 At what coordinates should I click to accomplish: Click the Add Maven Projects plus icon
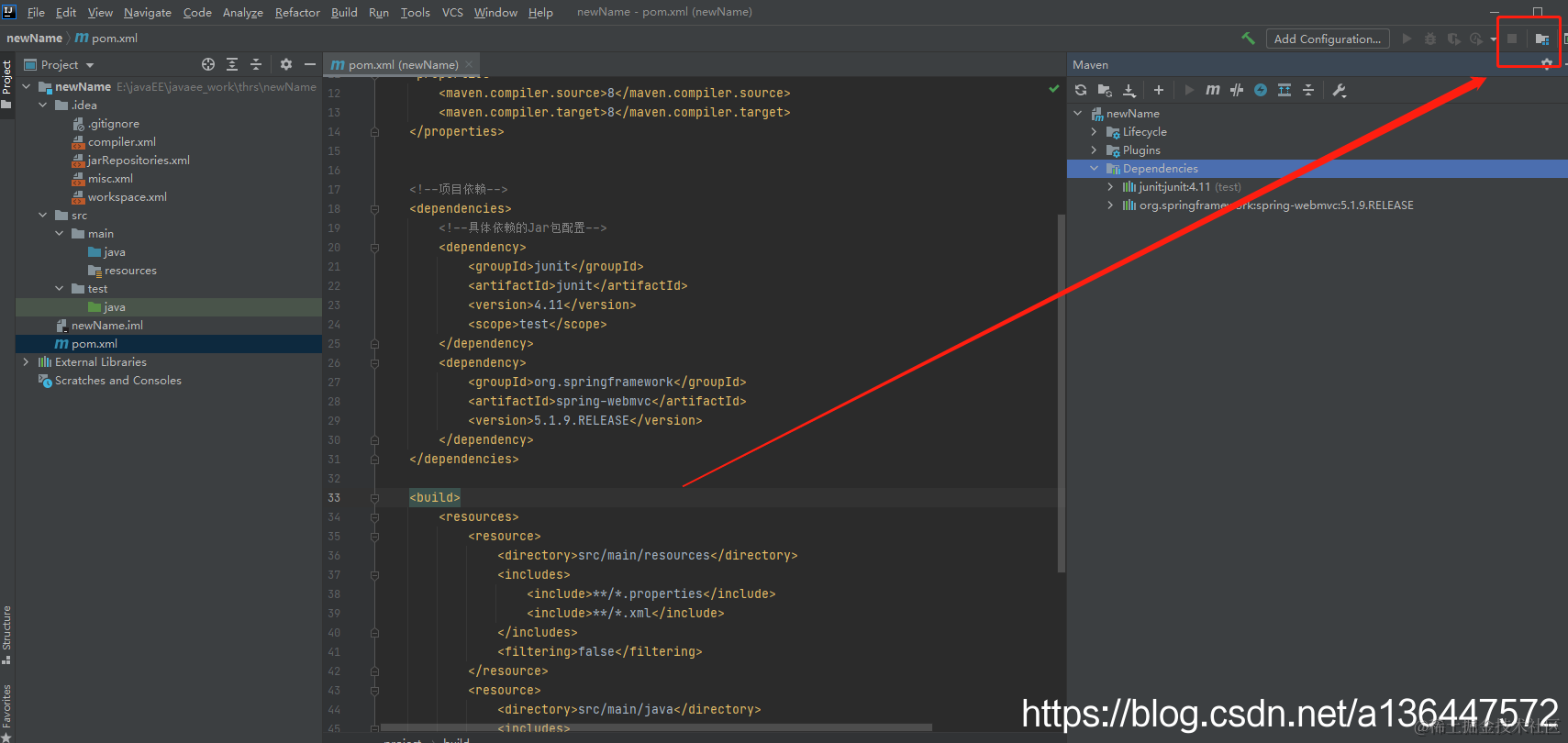coord(1159,90)
